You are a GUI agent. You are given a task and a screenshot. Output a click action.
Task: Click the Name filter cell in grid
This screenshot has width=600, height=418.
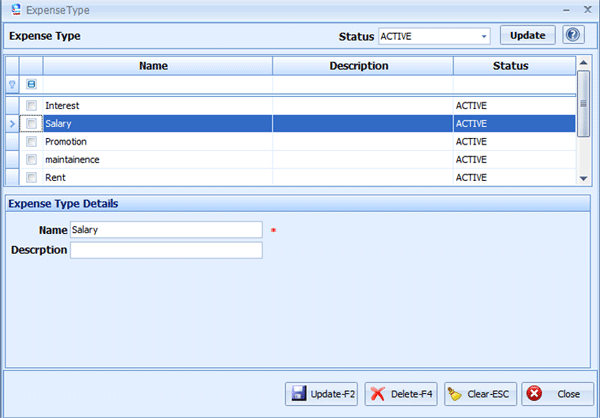158,84
